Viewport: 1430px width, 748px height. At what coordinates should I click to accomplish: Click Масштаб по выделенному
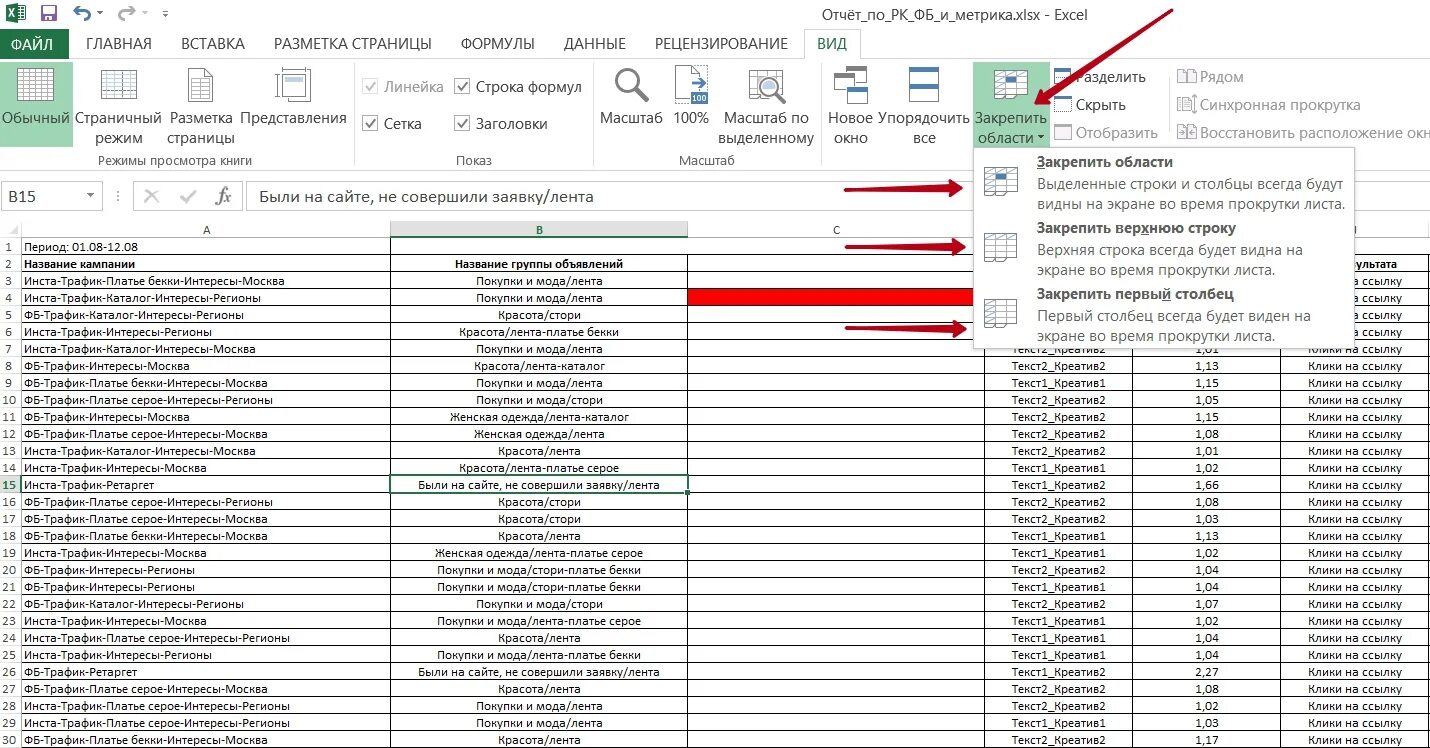pyautogui.click(x=766, y=104)
